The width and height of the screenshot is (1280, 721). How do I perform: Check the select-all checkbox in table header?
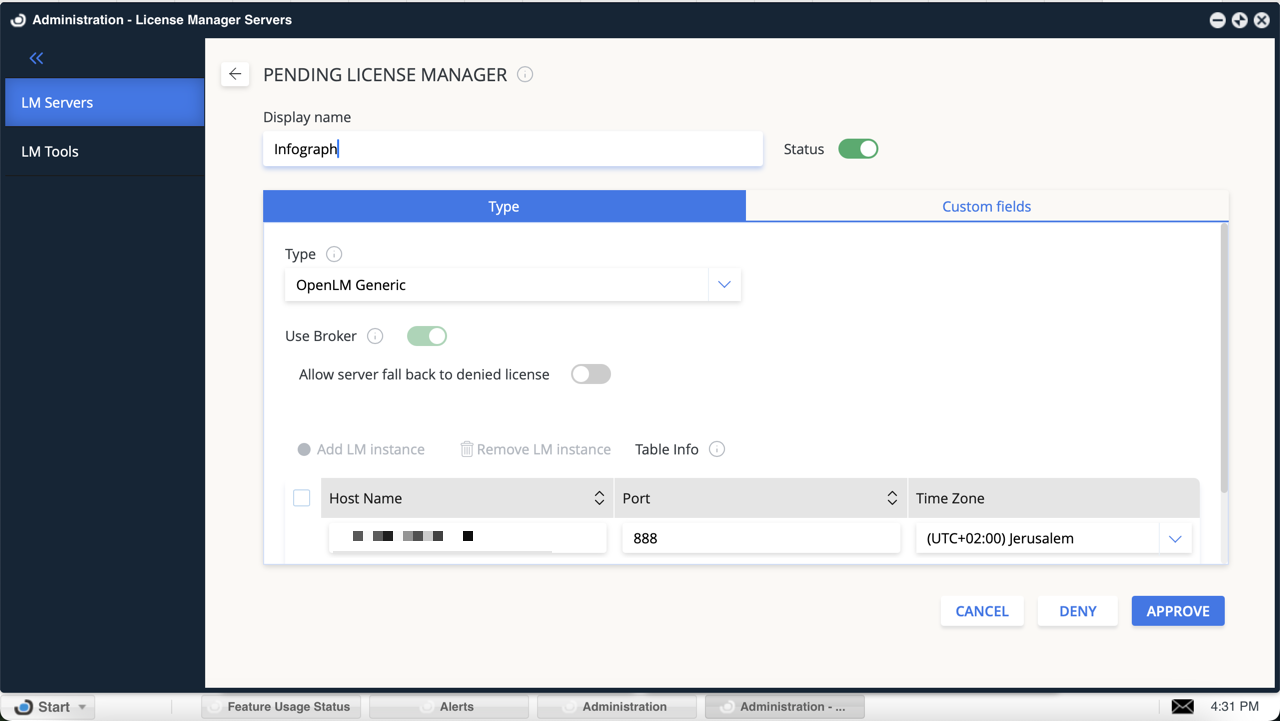pyautogui.click(x=302, y=498)
